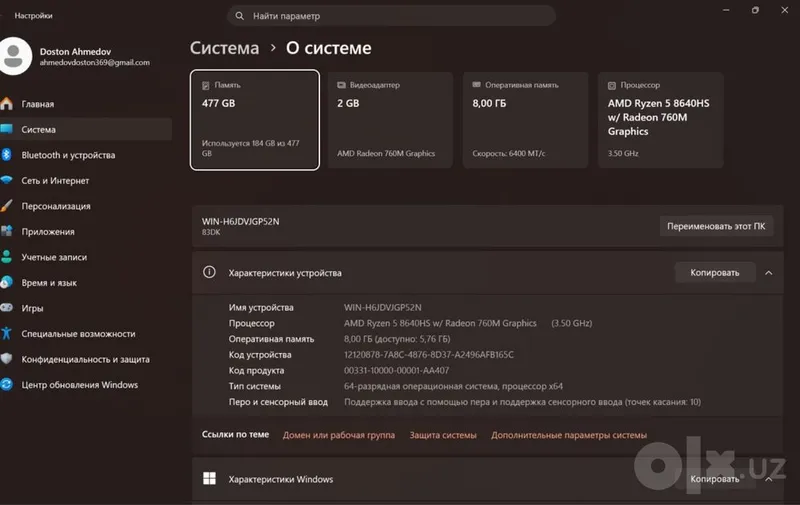Collapse Характеристики Windows section chevron
The image size is (800, 505).
pyautogui.click(x=768, y=479)
